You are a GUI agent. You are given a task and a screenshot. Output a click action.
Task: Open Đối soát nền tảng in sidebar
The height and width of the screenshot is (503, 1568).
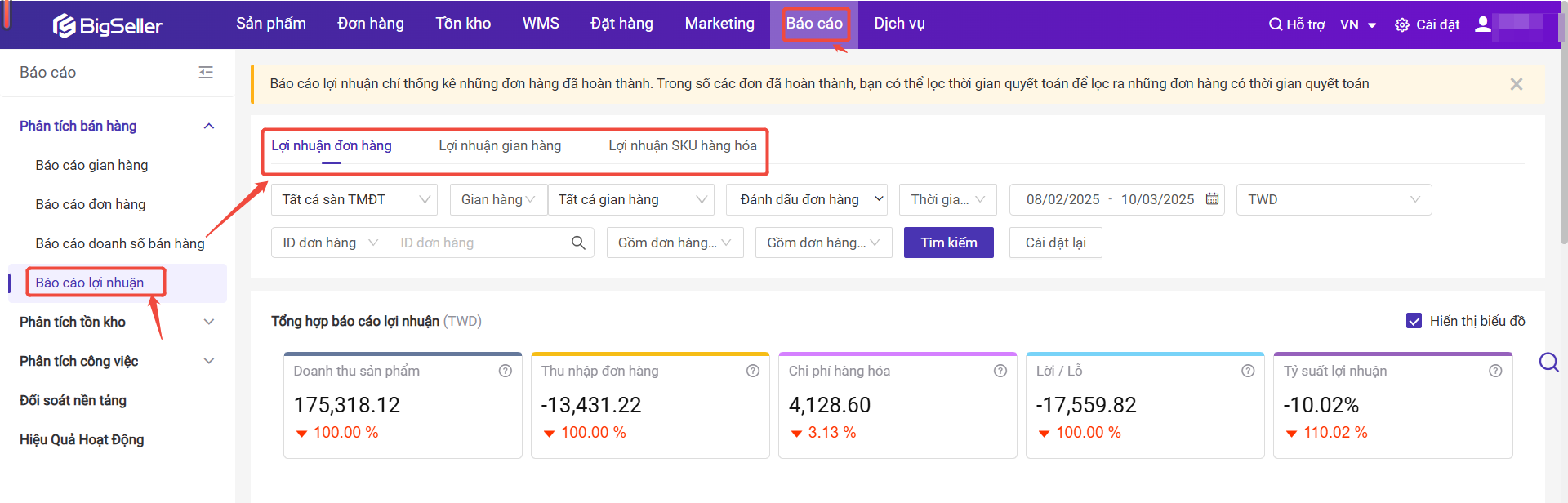pyautogui.click(x=73, y=400)
